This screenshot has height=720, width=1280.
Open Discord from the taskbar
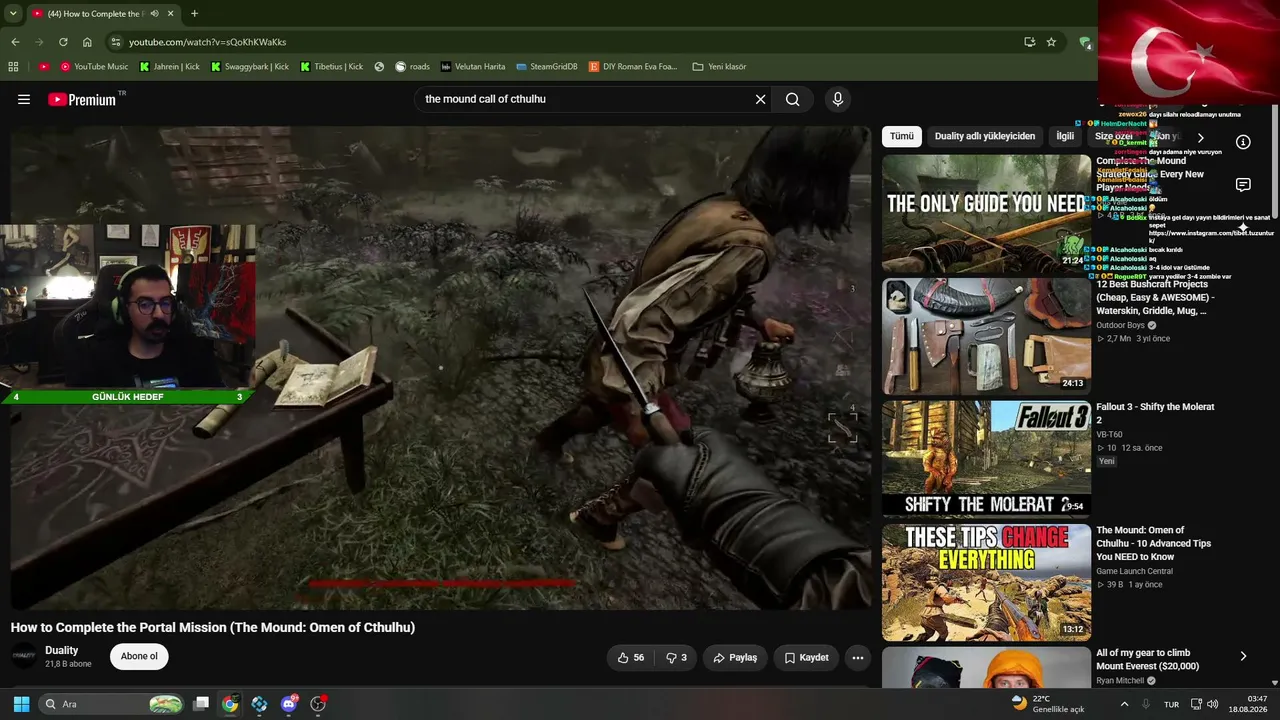[289, 704]
